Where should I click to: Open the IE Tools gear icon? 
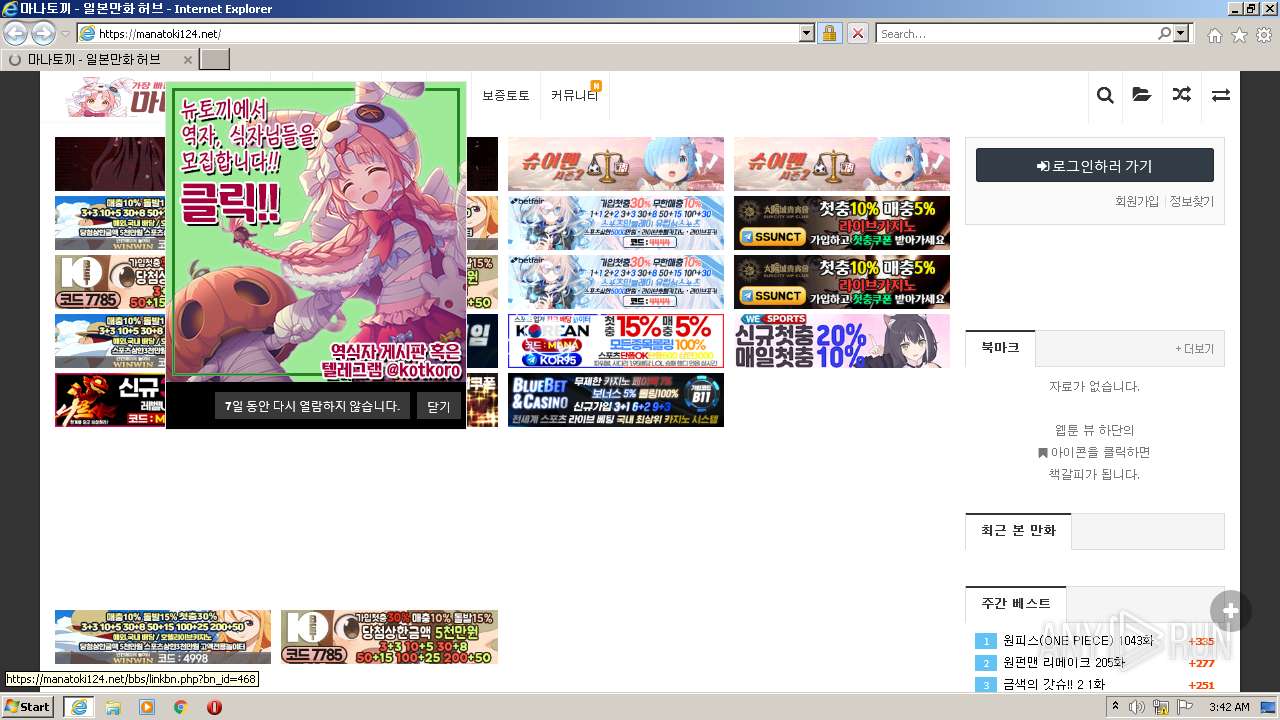[1264, 35]
